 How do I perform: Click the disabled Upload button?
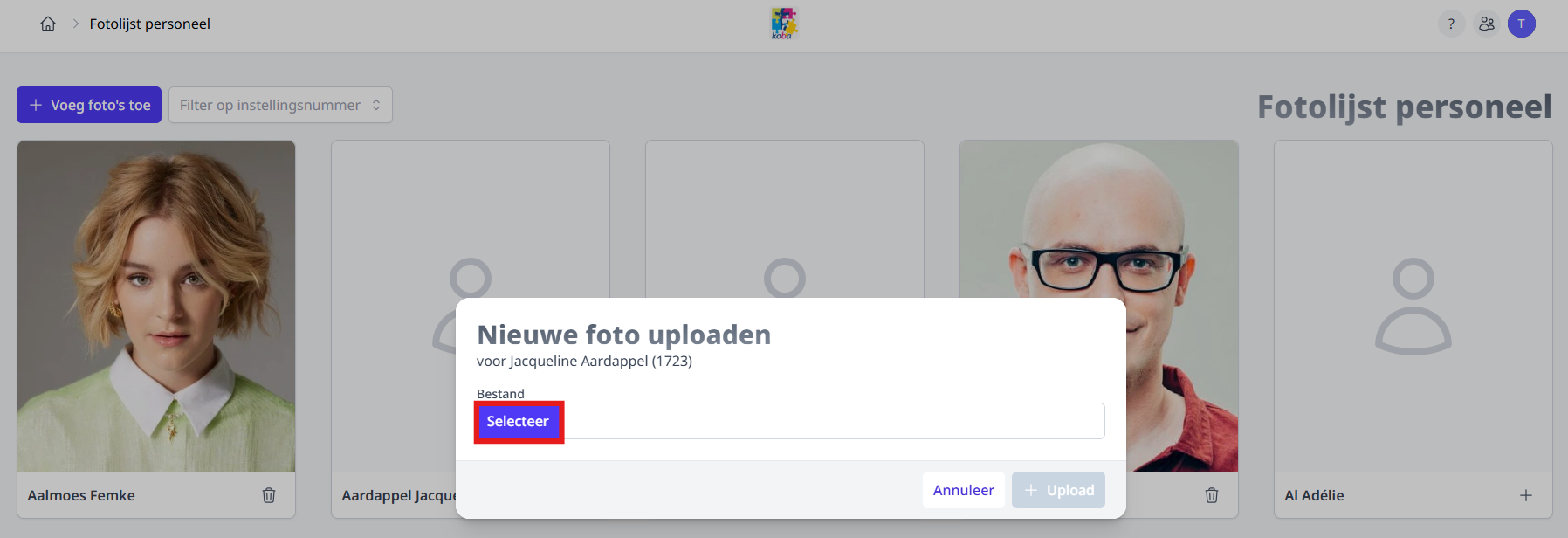pyautogui.click(x=1058, y=490)
